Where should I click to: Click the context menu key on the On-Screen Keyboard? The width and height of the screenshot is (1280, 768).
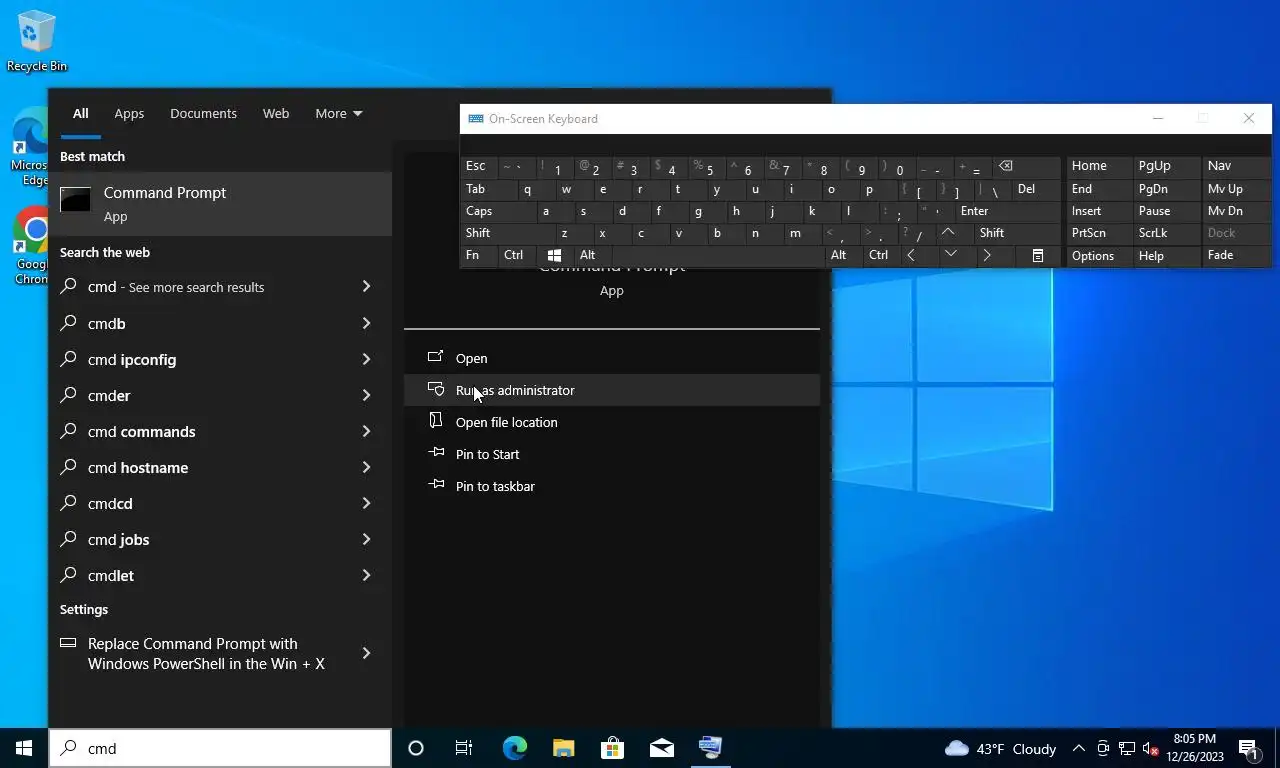tap(1038, 255)
